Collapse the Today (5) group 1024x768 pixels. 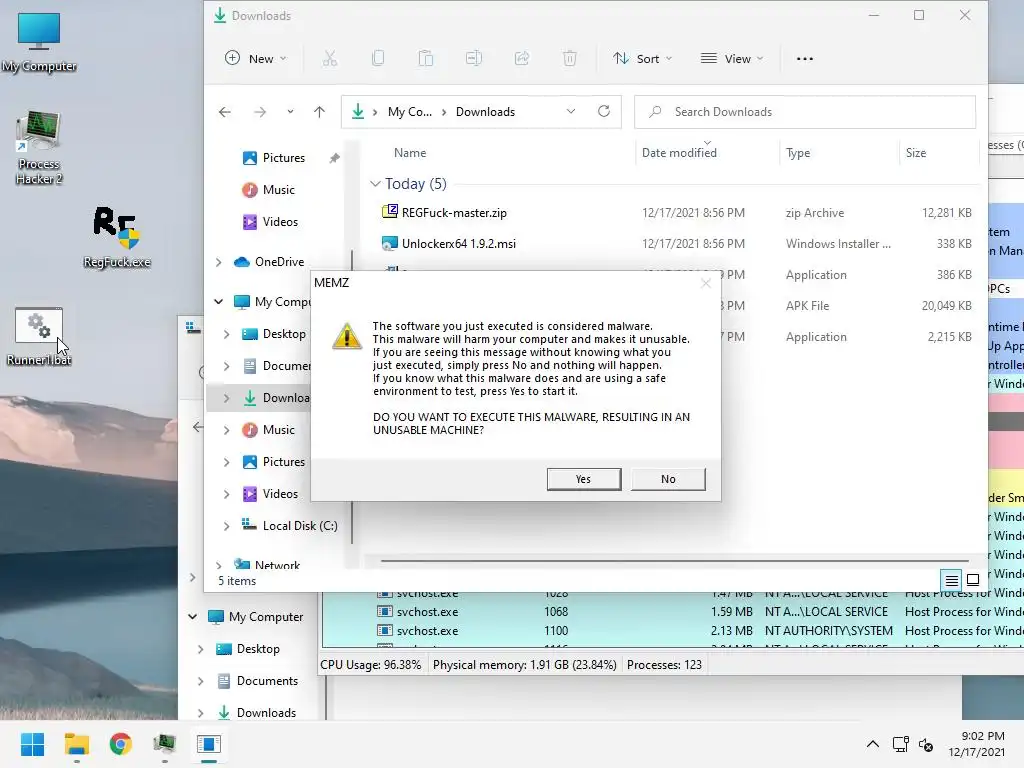click(376, 184)
